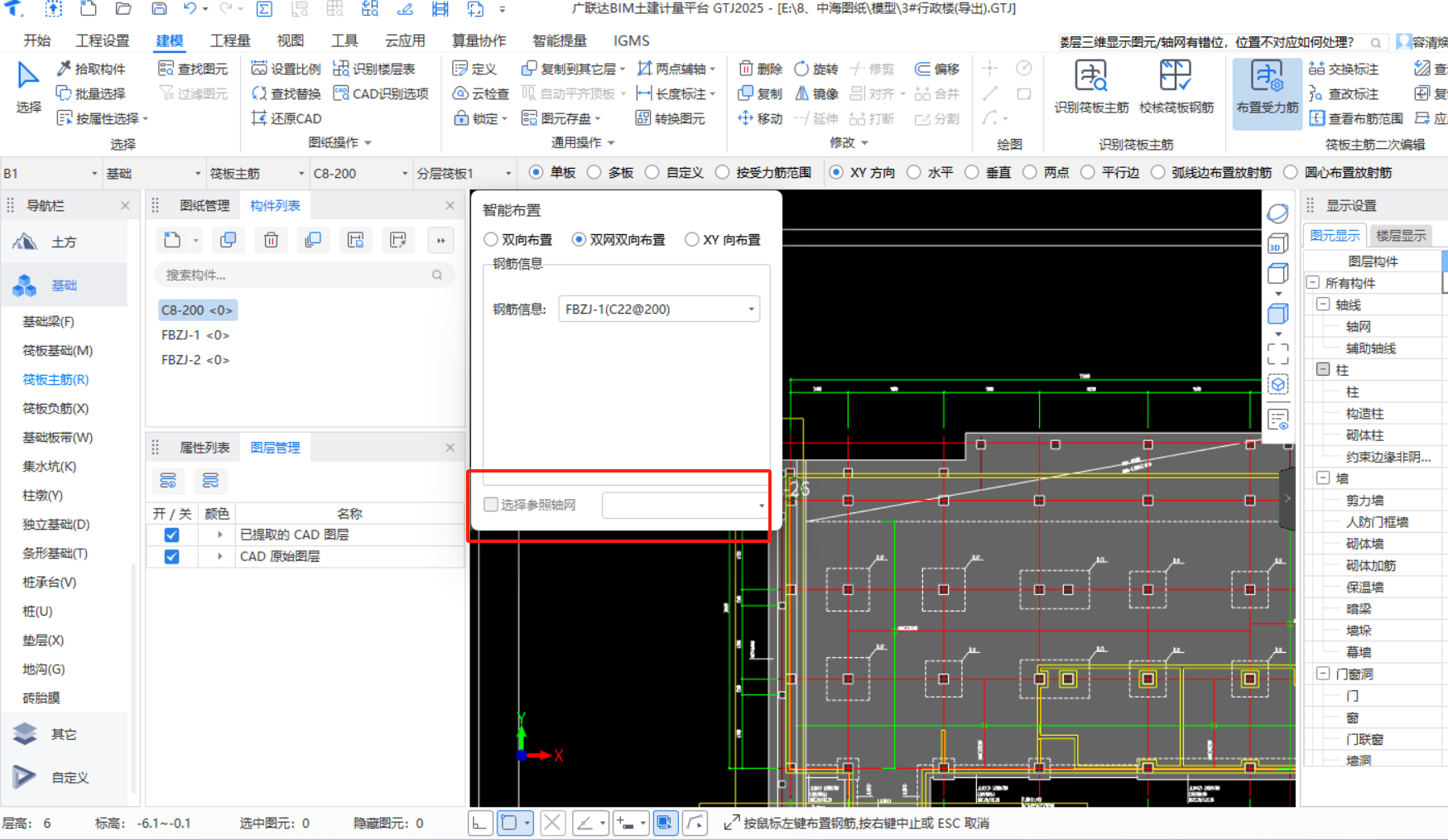The image size is (1448, 840).
Task: Open the 分层筏板1 dropdown
Action: coord(464,173)
